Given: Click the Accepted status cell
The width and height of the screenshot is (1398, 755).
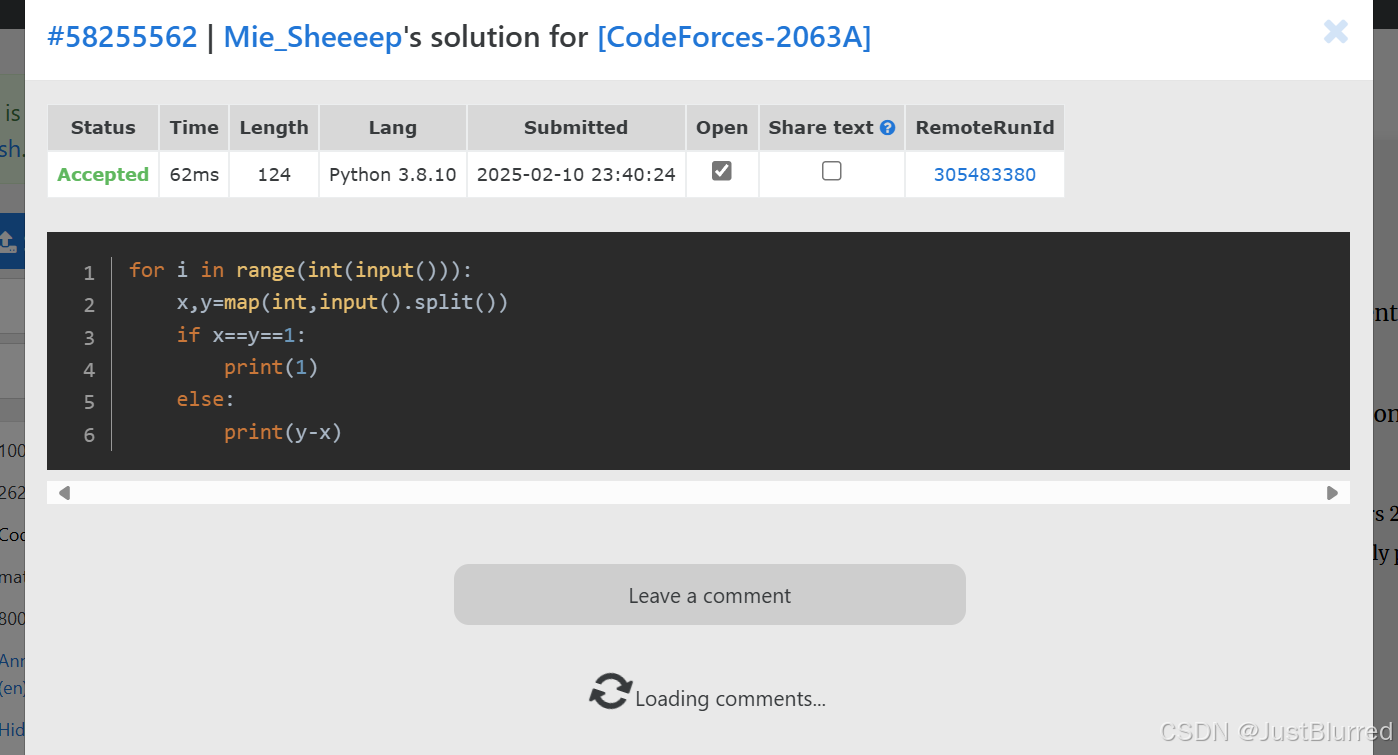Looking at the screenshot, I should [x=103, y=174].
